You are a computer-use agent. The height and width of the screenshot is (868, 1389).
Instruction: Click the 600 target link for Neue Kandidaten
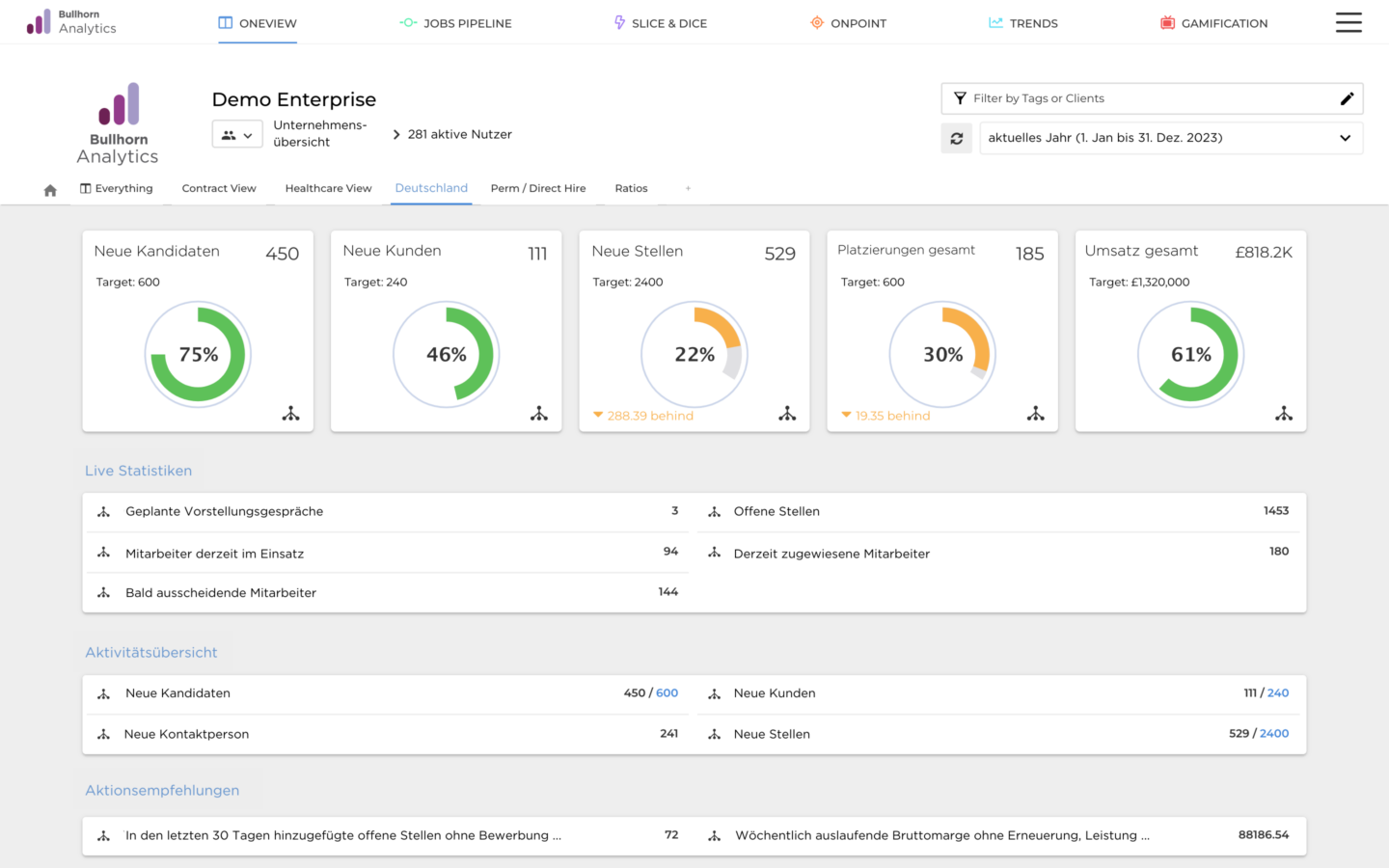(668, 692)
